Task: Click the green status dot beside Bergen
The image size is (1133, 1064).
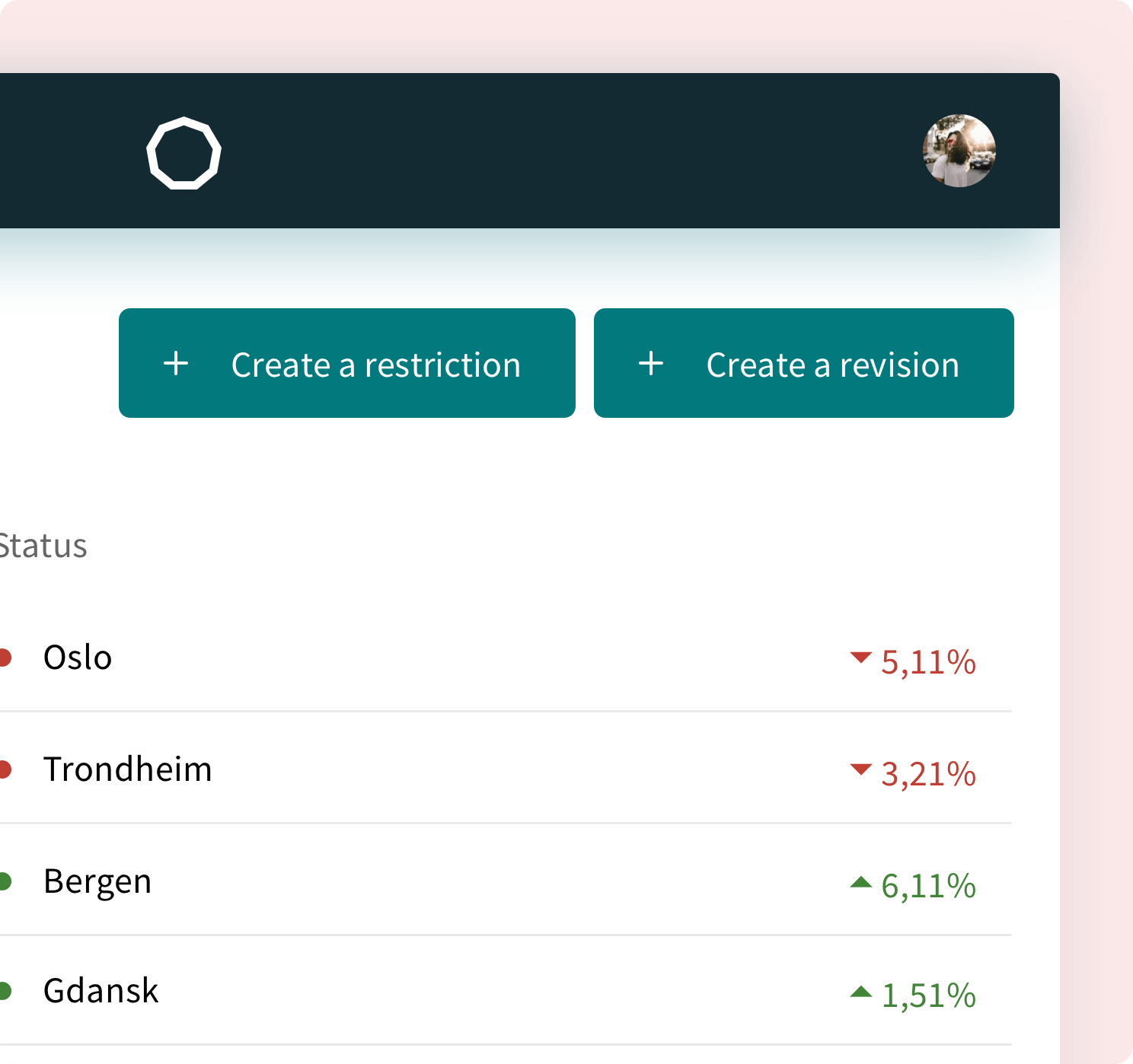Action: point(4,881)
